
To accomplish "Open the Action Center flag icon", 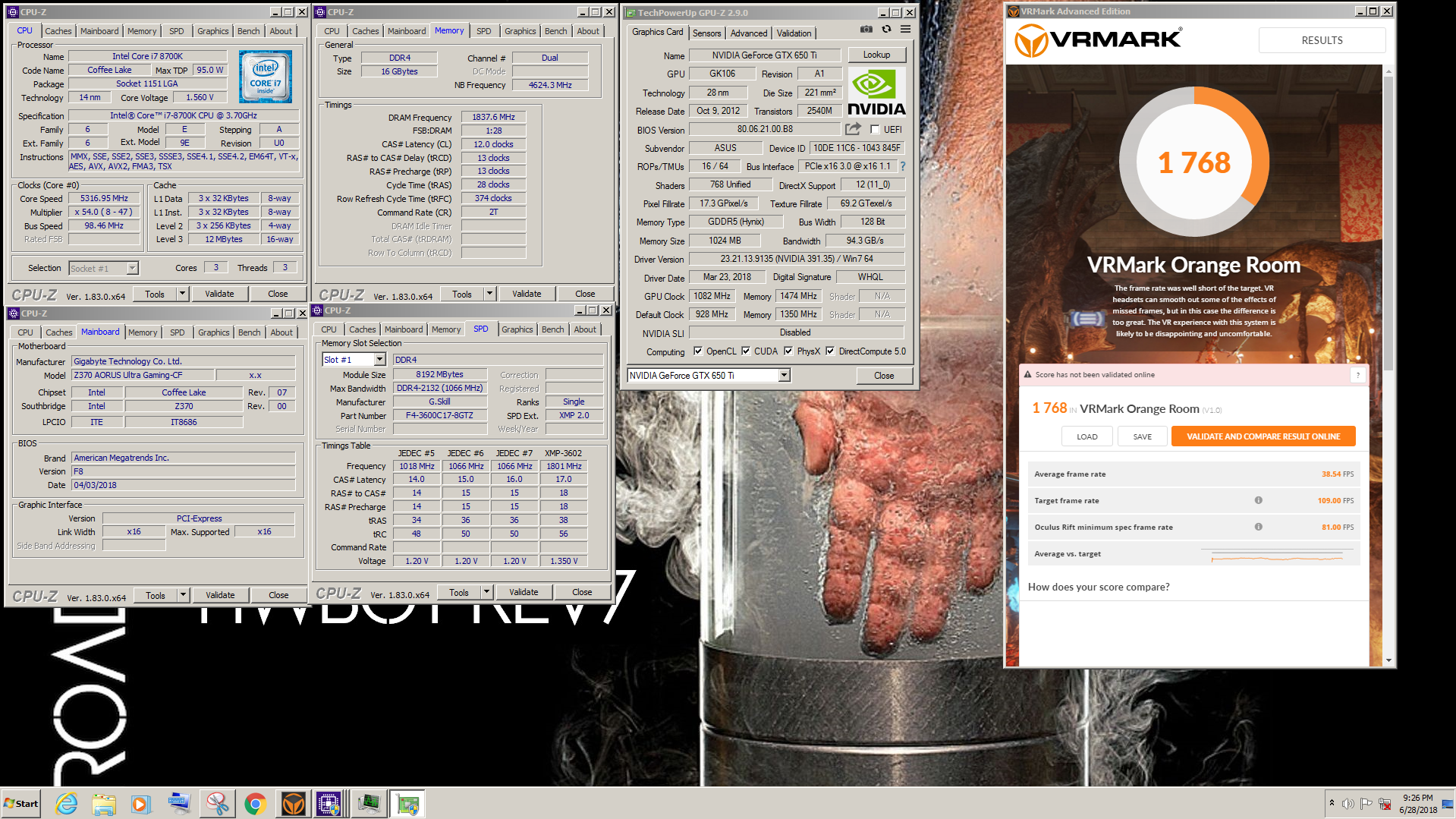I will coord(1366,804).
